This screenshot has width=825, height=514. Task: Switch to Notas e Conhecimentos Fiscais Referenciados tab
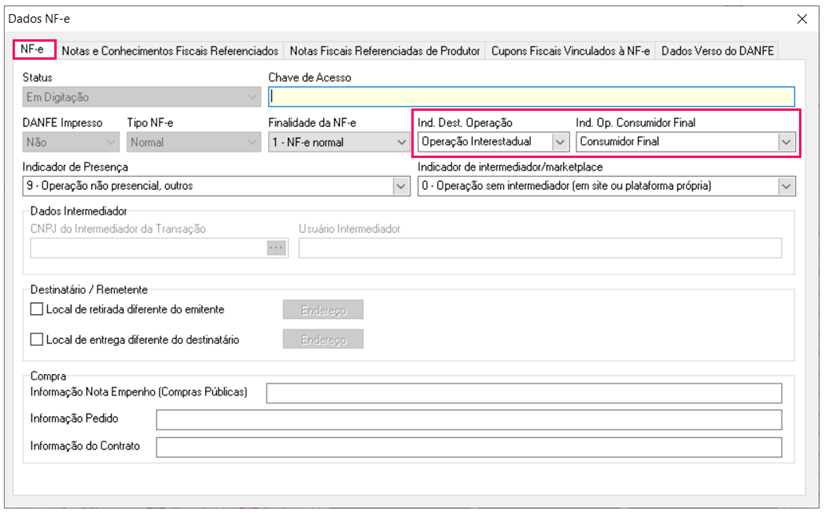(170, 50)
